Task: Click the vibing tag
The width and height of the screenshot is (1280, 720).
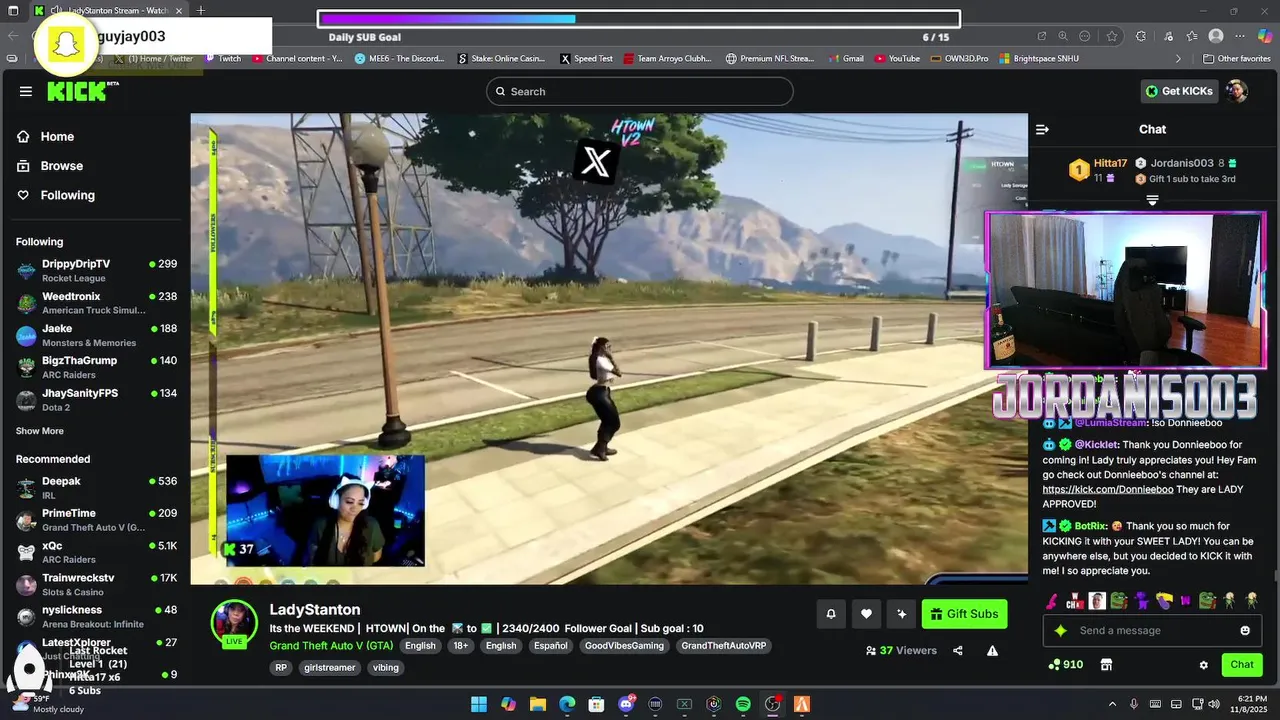Action: (385, 667)
